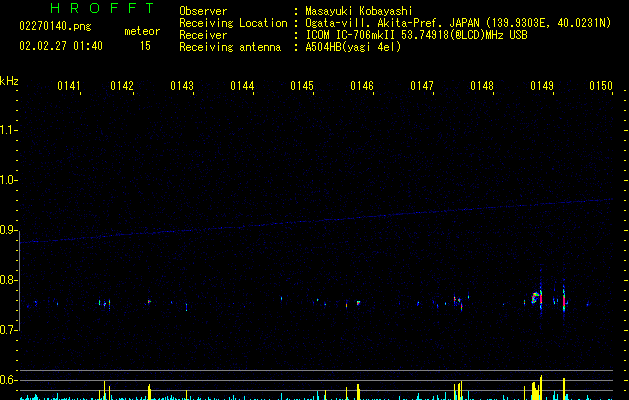
Task: Click the 0145 time marker
Action: point(302,86)
